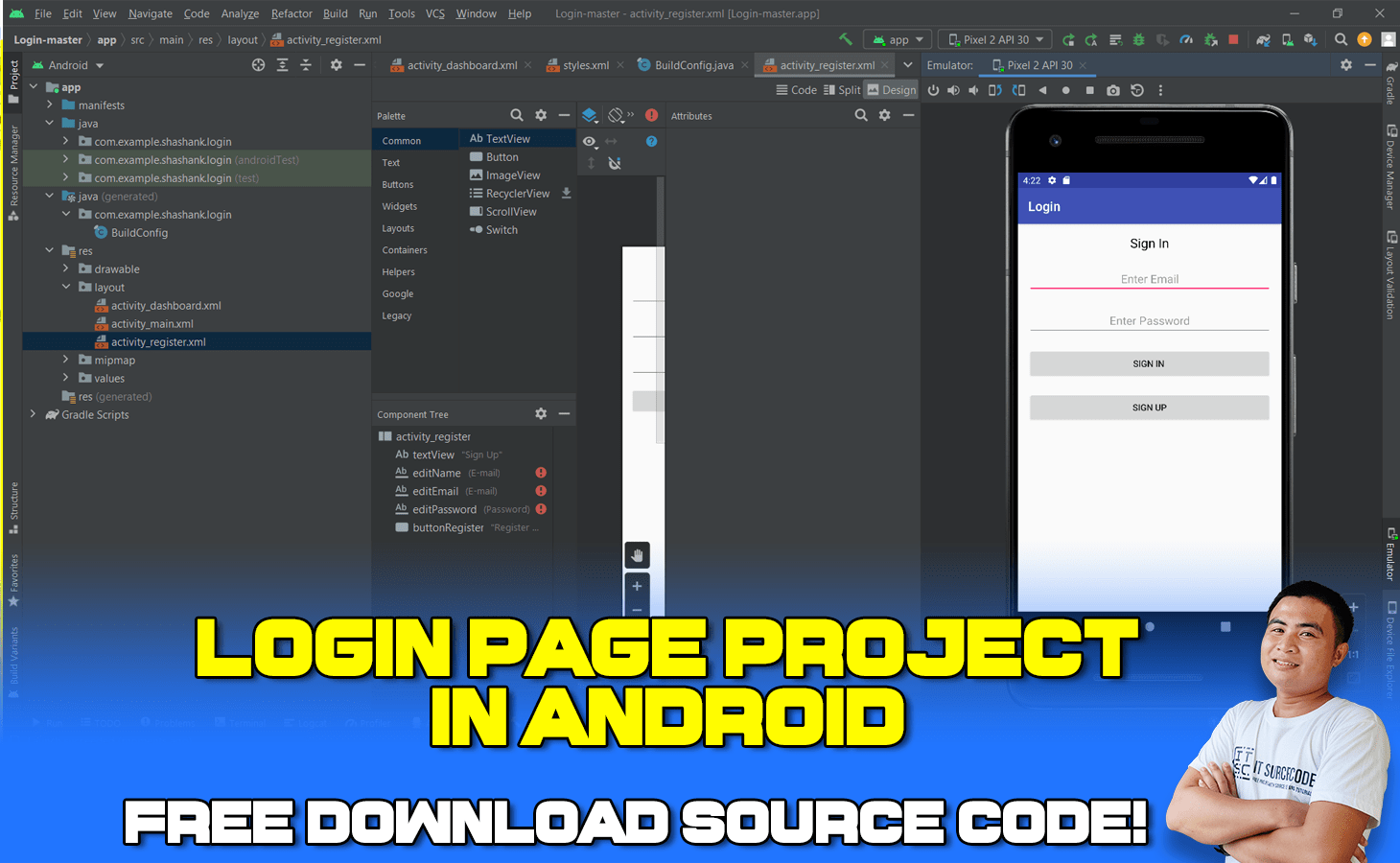Stop the running app via red Stop icon
The width and height of the screenshot is (1400, 863).
coord(1232,39)
